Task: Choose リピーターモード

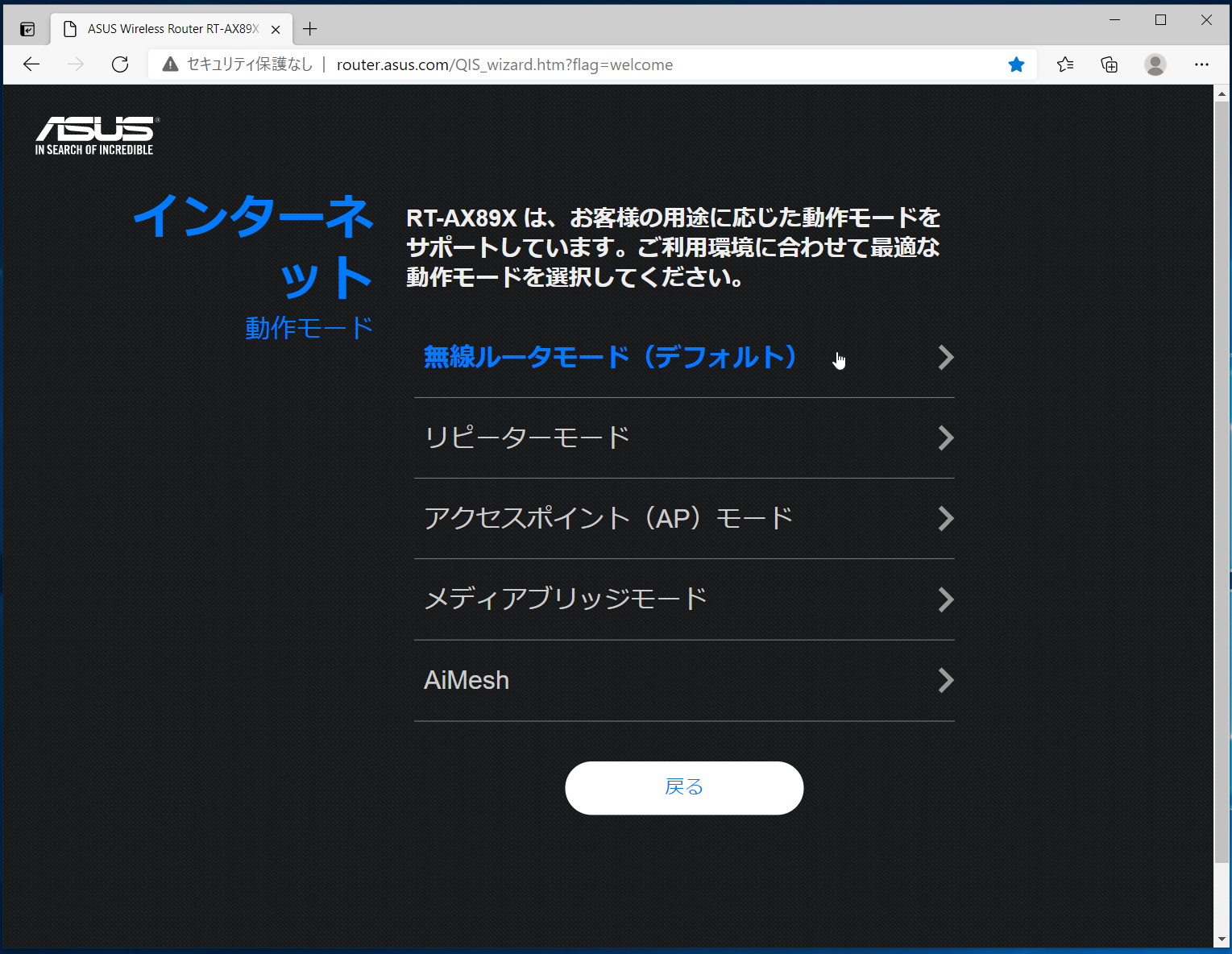Action: pos(684,438)
